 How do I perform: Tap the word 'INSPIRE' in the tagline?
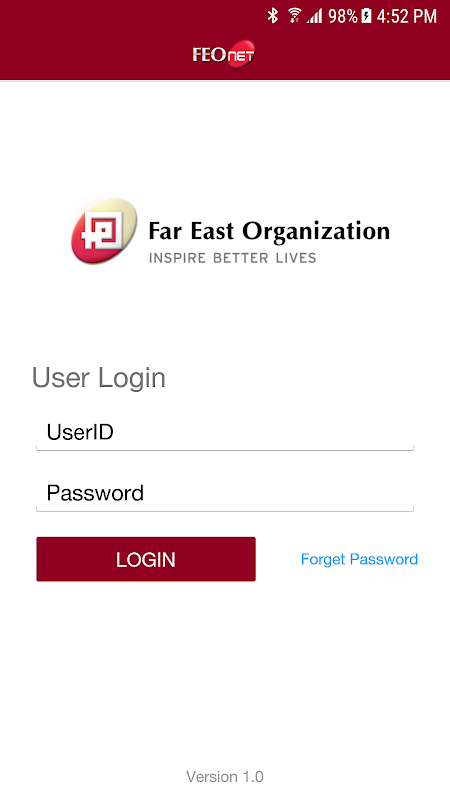(178, 258)
